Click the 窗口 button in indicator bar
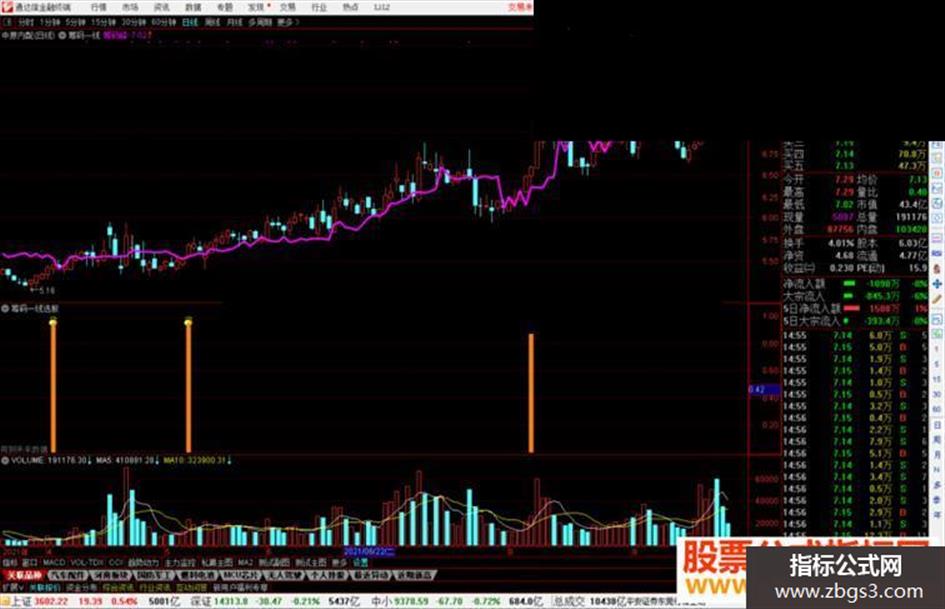 [30, 563]
